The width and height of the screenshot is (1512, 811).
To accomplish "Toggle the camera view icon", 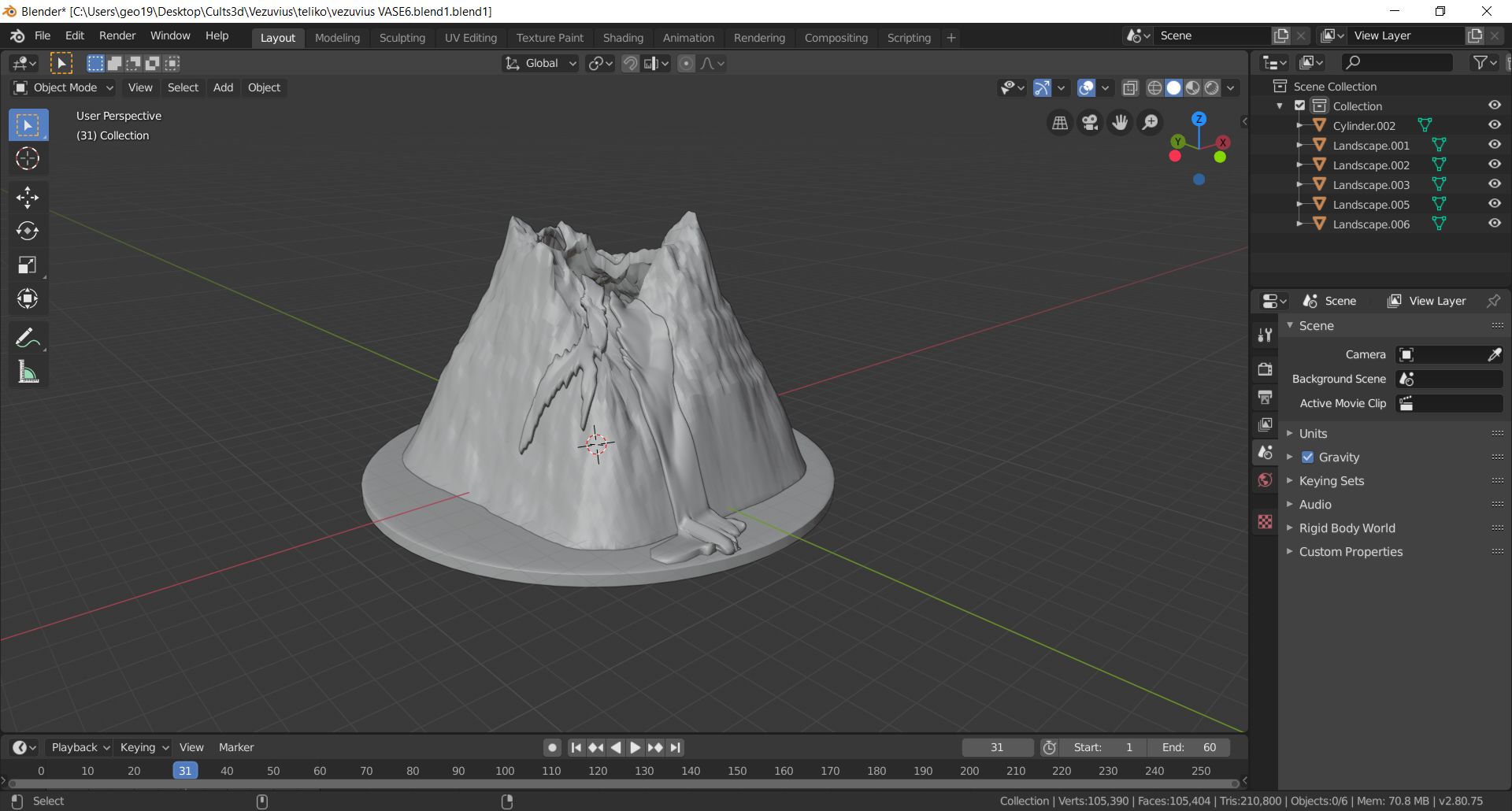I will [1089, 122].
